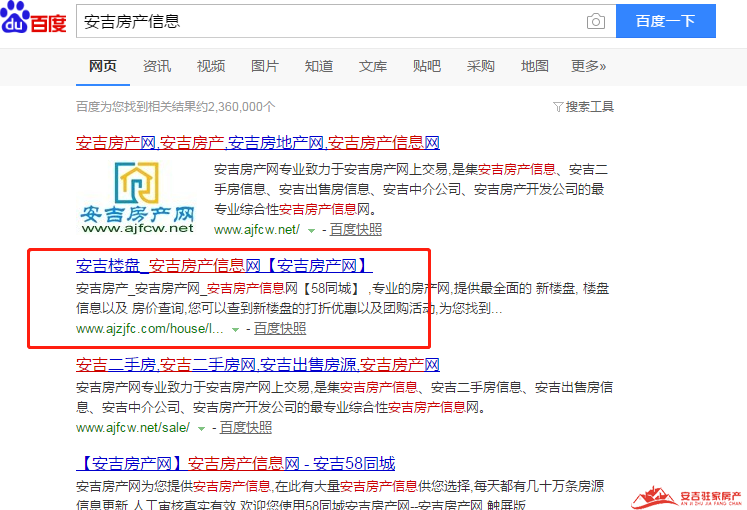Screen dimensions: 747x510
Task: Open 搜索工具 filter options
Action: [584, 107]
